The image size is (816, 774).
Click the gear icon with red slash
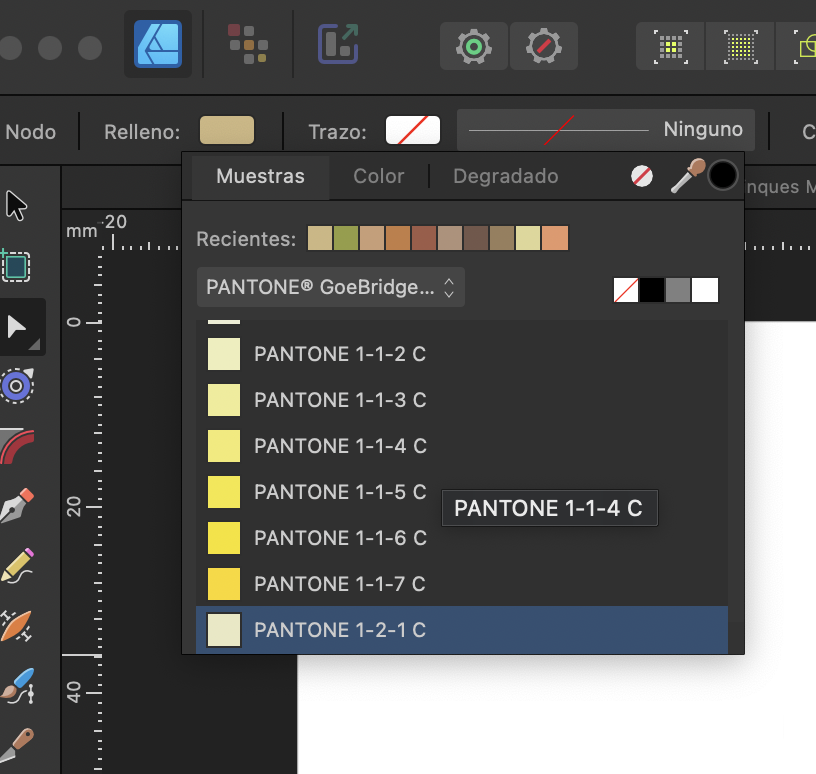[544, 46]
